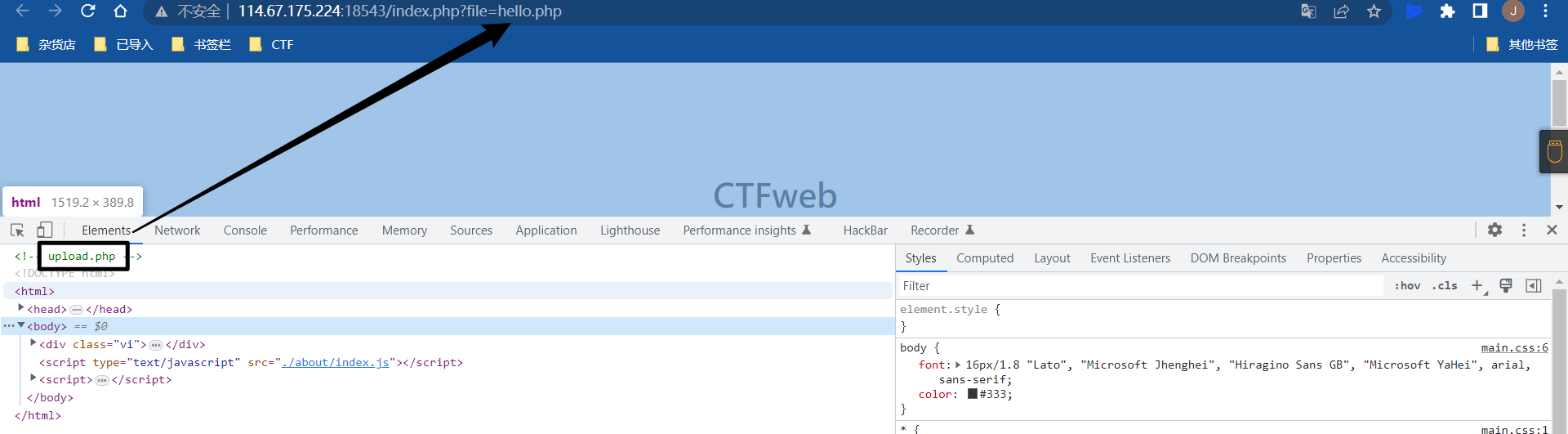Screen dimensions: 1568x434
Task: Open the Application tab
Action: tap(546, 230)
